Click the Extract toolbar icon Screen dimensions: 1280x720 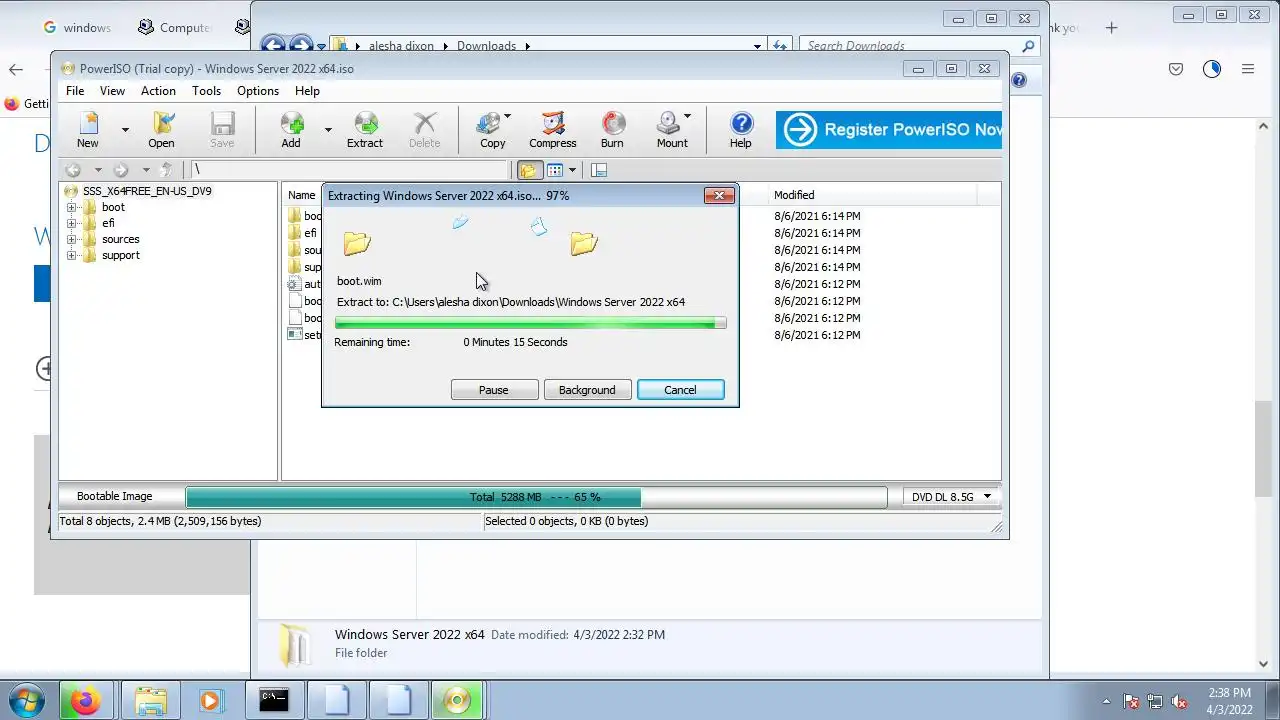(365, 130)
